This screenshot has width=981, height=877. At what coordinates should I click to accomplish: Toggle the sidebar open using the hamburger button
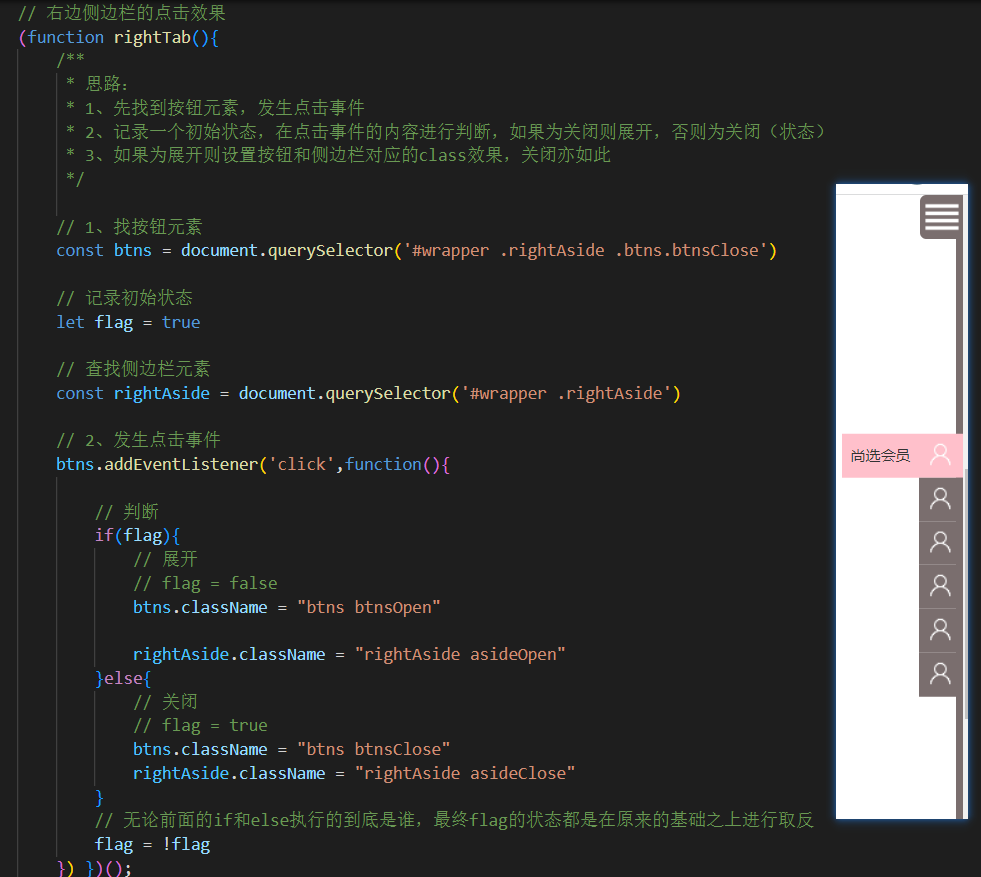[x=940, y=217]
